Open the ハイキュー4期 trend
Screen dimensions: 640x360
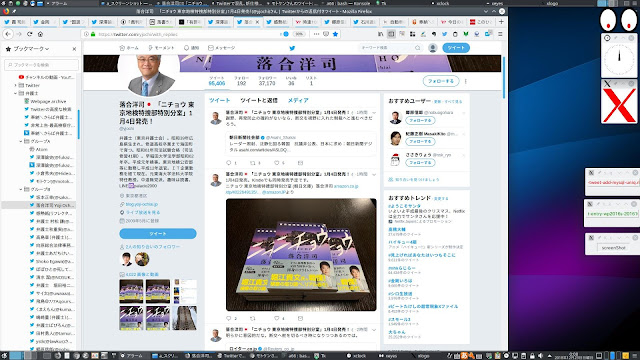coord(402,242)
